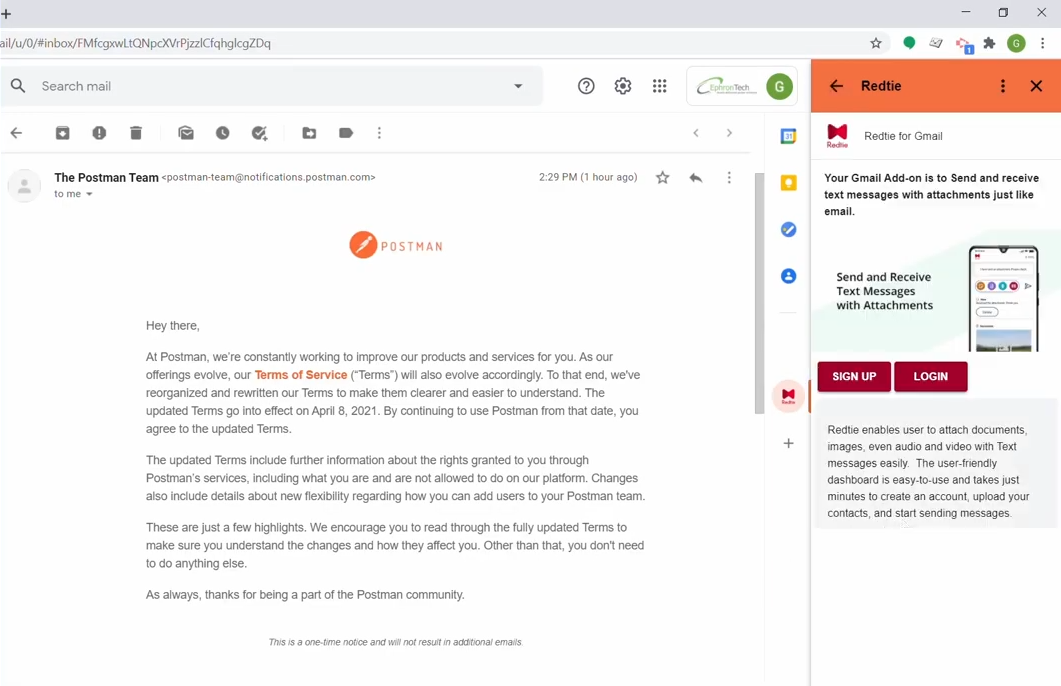Move email to a folder

pos(309,133)
